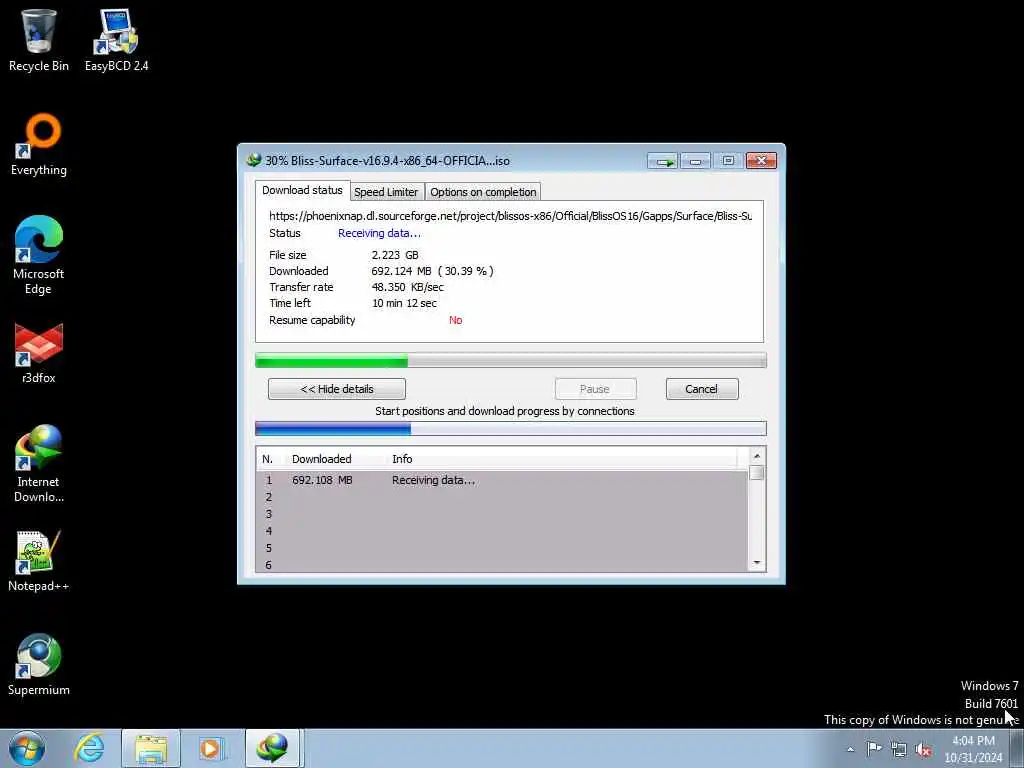Click the download URL text
The width and height of the screenshot is (1024, 768).
click(511, 216)
